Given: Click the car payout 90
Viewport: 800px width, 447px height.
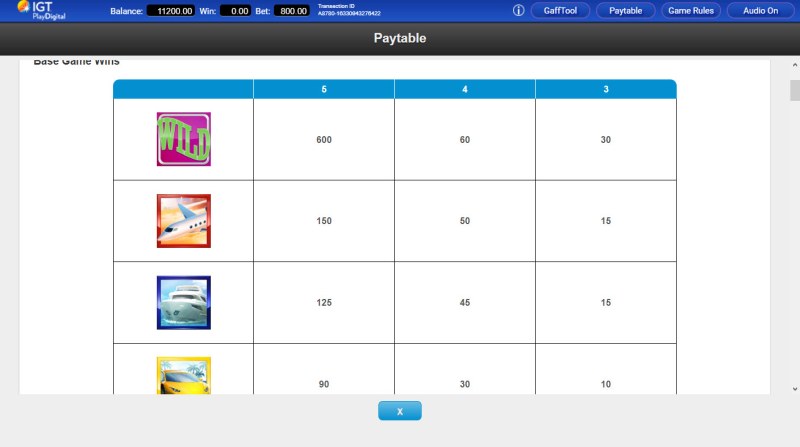Looking at the screenshot, I should click(324, 384).
